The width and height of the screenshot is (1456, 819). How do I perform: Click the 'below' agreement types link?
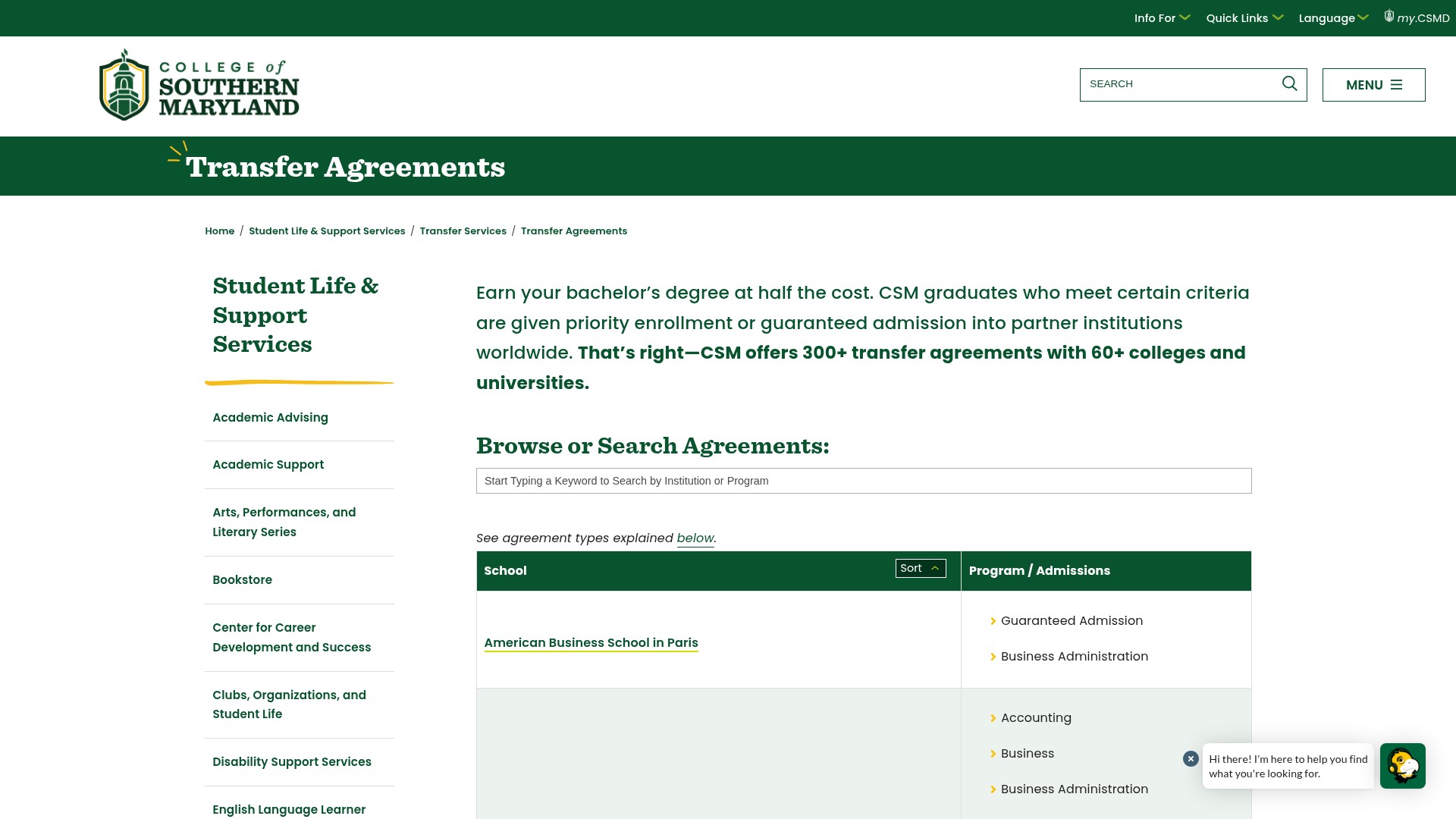695,538
